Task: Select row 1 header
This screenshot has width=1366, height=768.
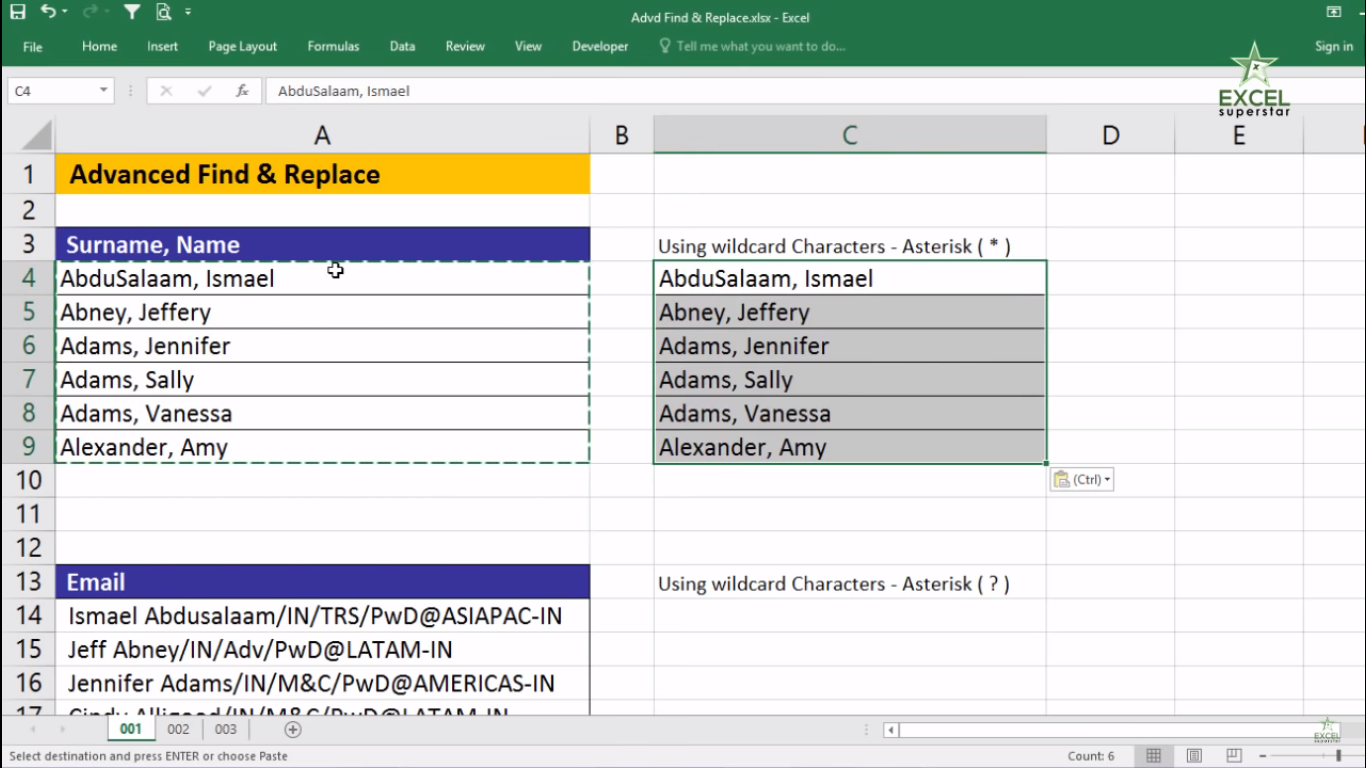Action: point(28,174)
